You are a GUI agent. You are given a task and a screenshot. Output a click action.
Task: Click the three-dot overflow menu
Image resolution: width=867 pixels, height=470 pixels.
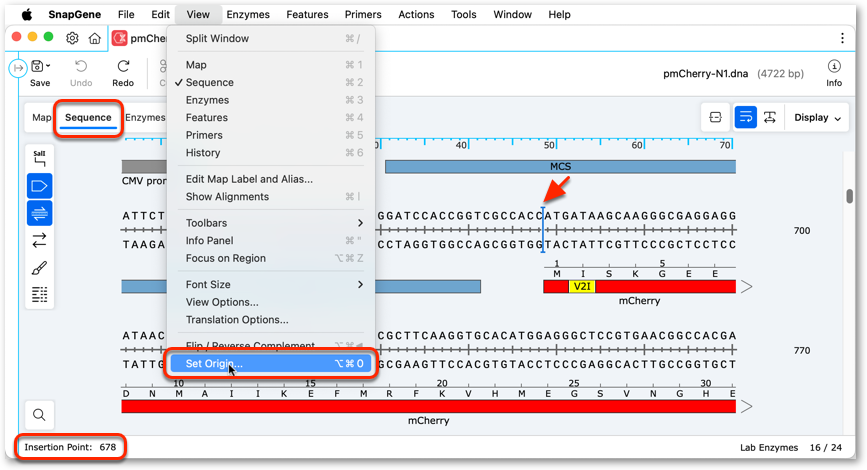point(842,38)
